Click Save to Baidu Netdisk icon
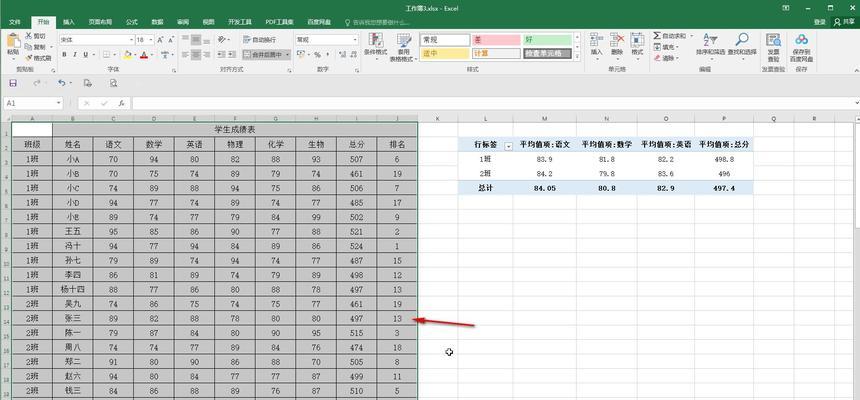The height and width of the screenshot is (400, 860). [802, 40]
